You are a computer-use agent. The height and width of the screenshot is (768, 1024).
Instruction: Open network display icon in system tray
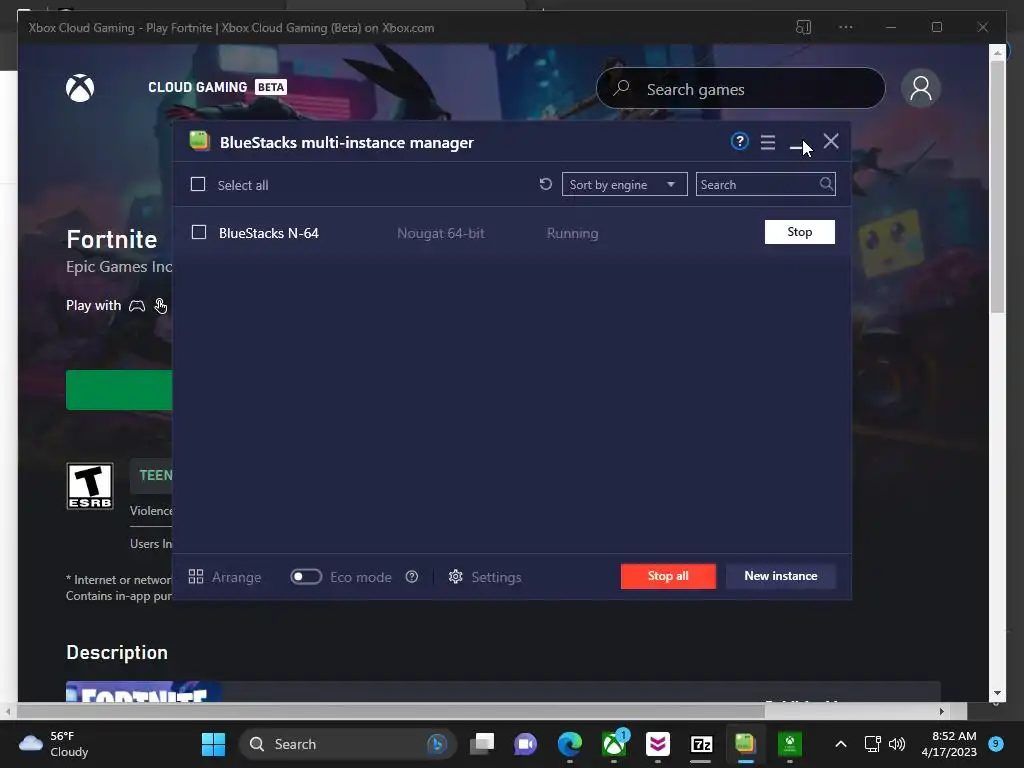click(x=872, y=744)
